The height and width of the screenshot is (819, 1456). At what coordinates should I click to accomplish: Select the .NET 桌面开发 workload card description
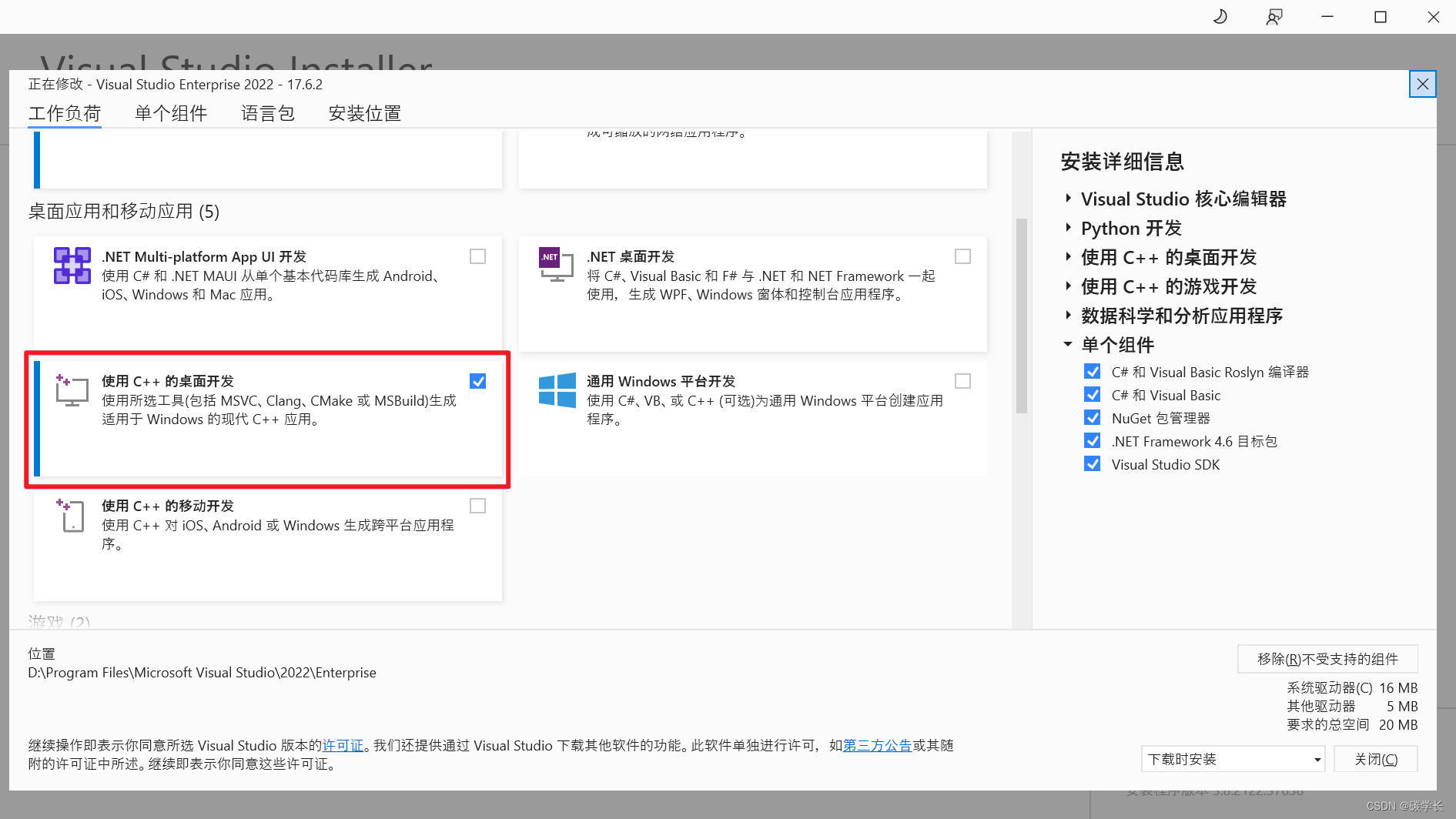click(x=761, y=286)
